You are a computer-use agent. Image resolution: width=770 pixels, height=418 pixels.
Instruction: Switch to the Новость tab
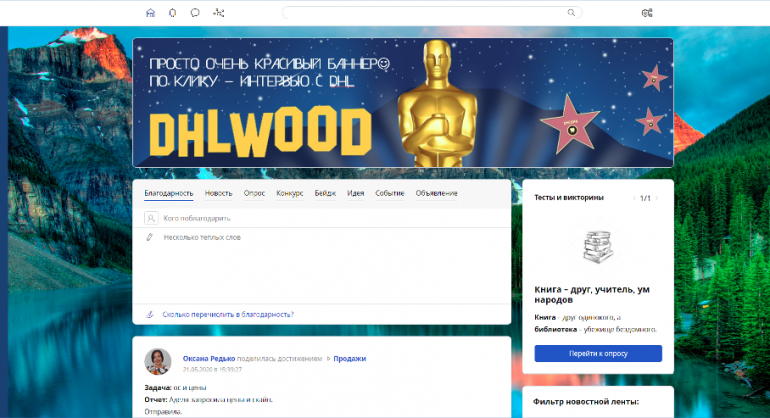tap(218, 193)
